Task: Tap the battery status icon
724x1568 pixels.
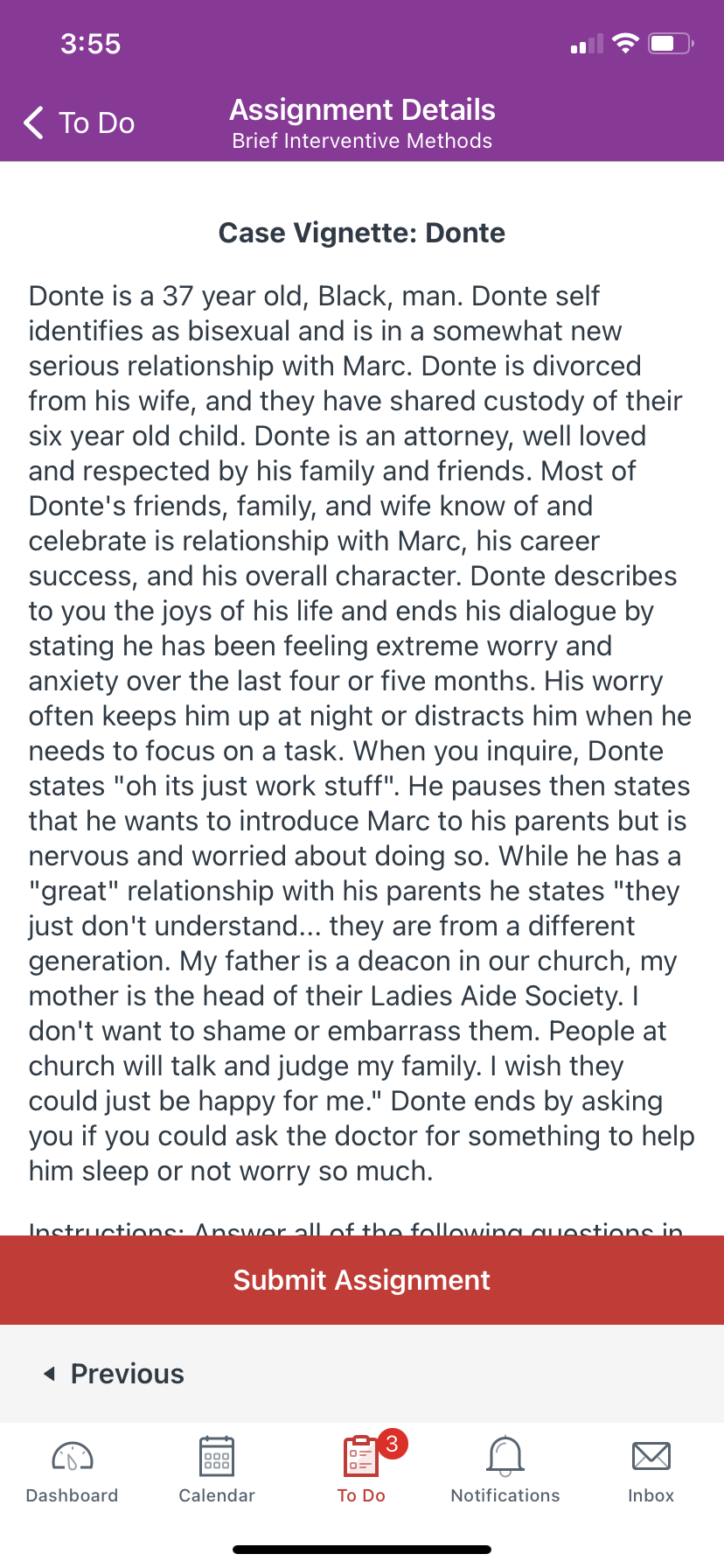Action: pyautogui.click(x=671, y=43)
